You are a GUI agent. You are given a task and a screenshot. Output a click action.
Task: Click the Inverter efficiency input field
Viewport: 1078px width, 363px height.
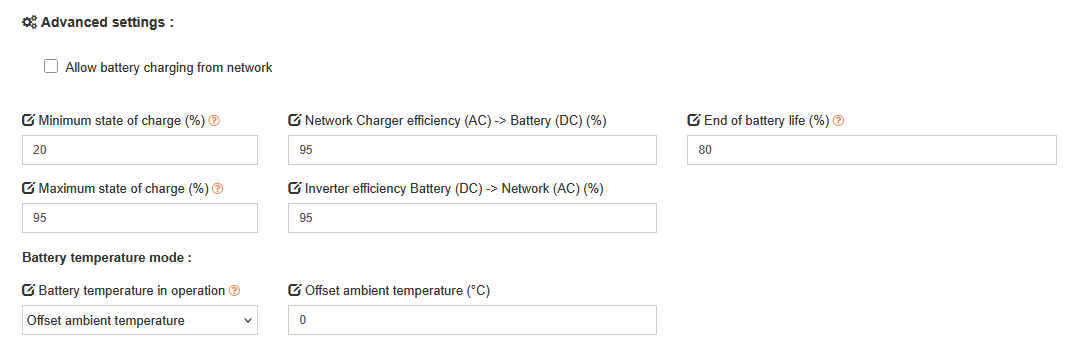472,218
